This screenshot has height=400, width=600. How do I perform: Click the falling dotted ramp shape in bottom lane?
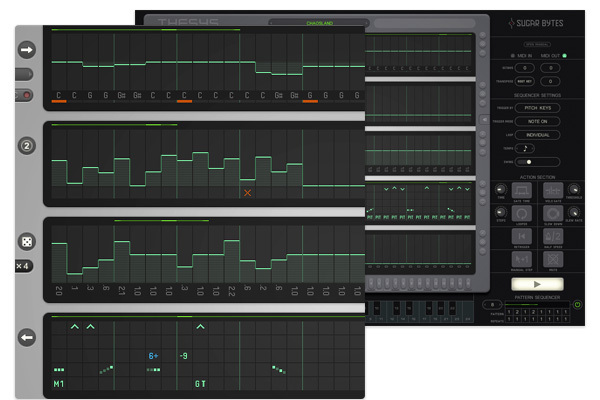[279, 369]
